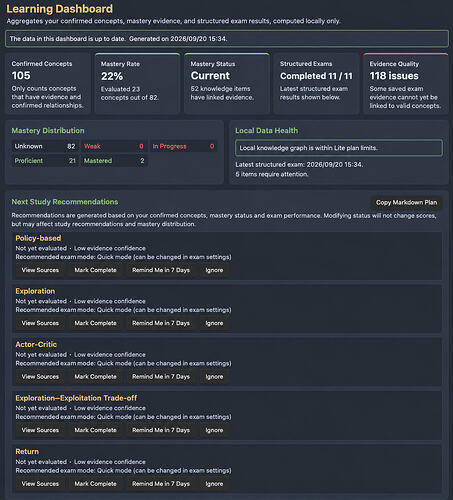The image size is (453, 500).
Task: Click the Mastery Distribution heading
Action: tap(48, 131)
